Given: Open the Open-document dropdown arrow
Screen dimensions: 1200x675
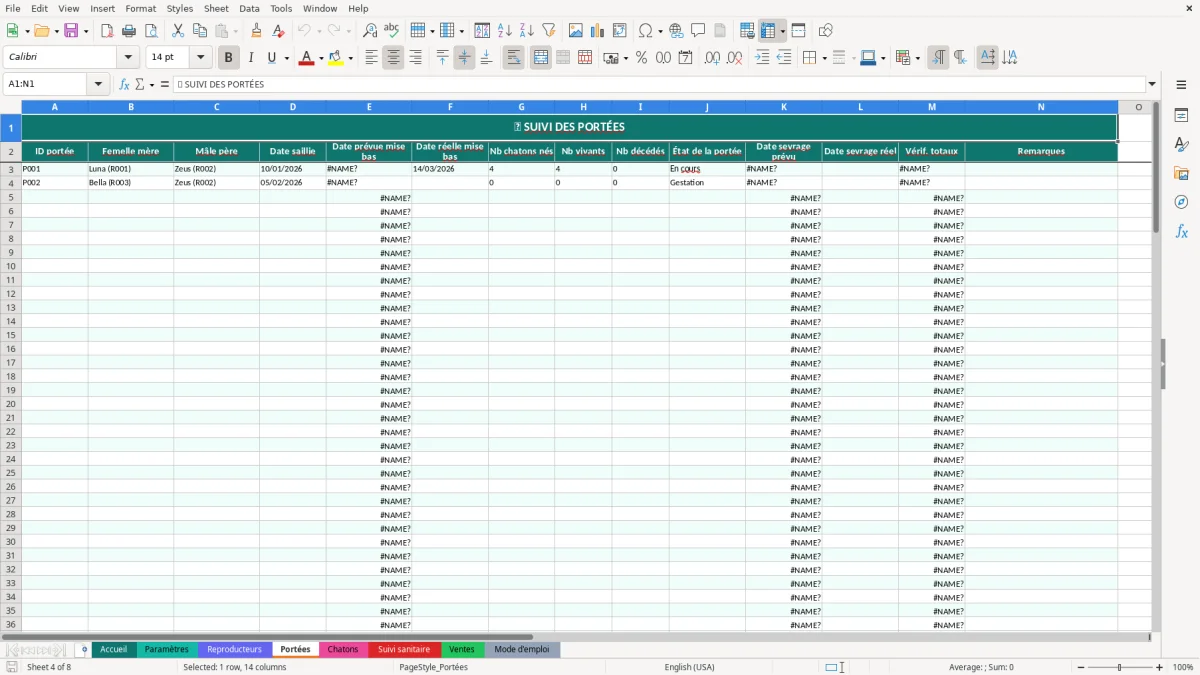Looking at the screenshot, I should [58, 31].
